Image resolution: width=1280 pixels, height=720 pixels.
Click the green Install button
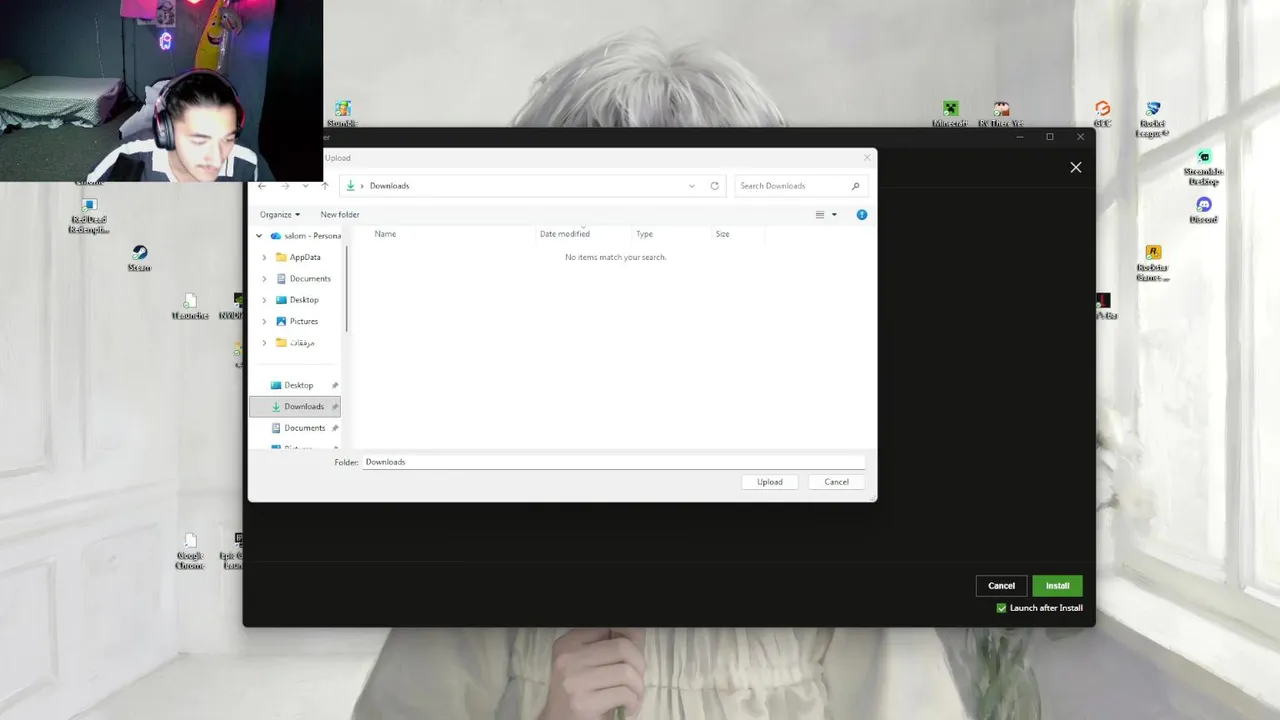[x=1057, y=586]
